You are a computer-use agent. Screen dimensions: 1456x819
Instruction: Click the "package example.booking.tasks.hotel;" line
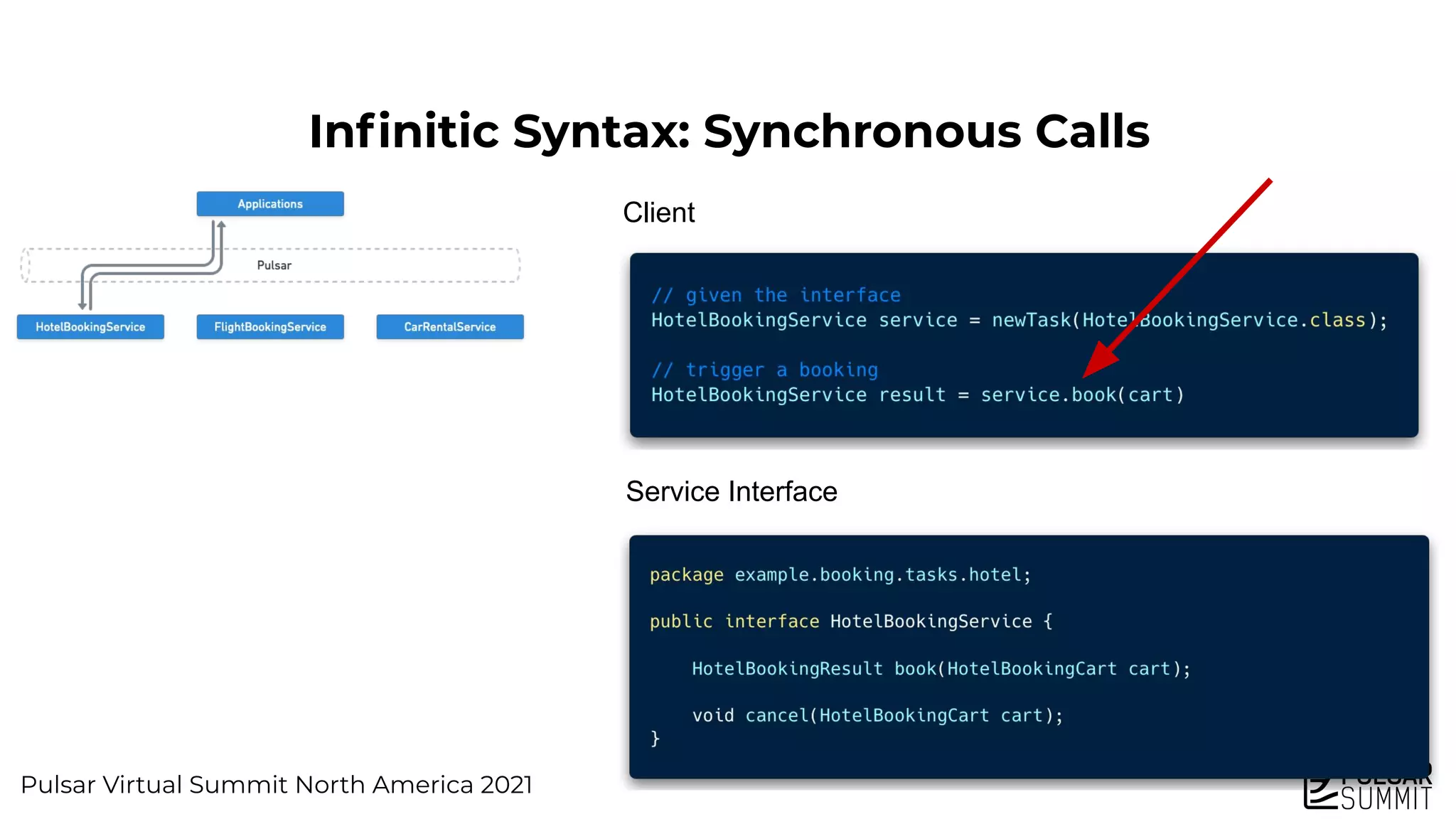(x=840, y=574)
